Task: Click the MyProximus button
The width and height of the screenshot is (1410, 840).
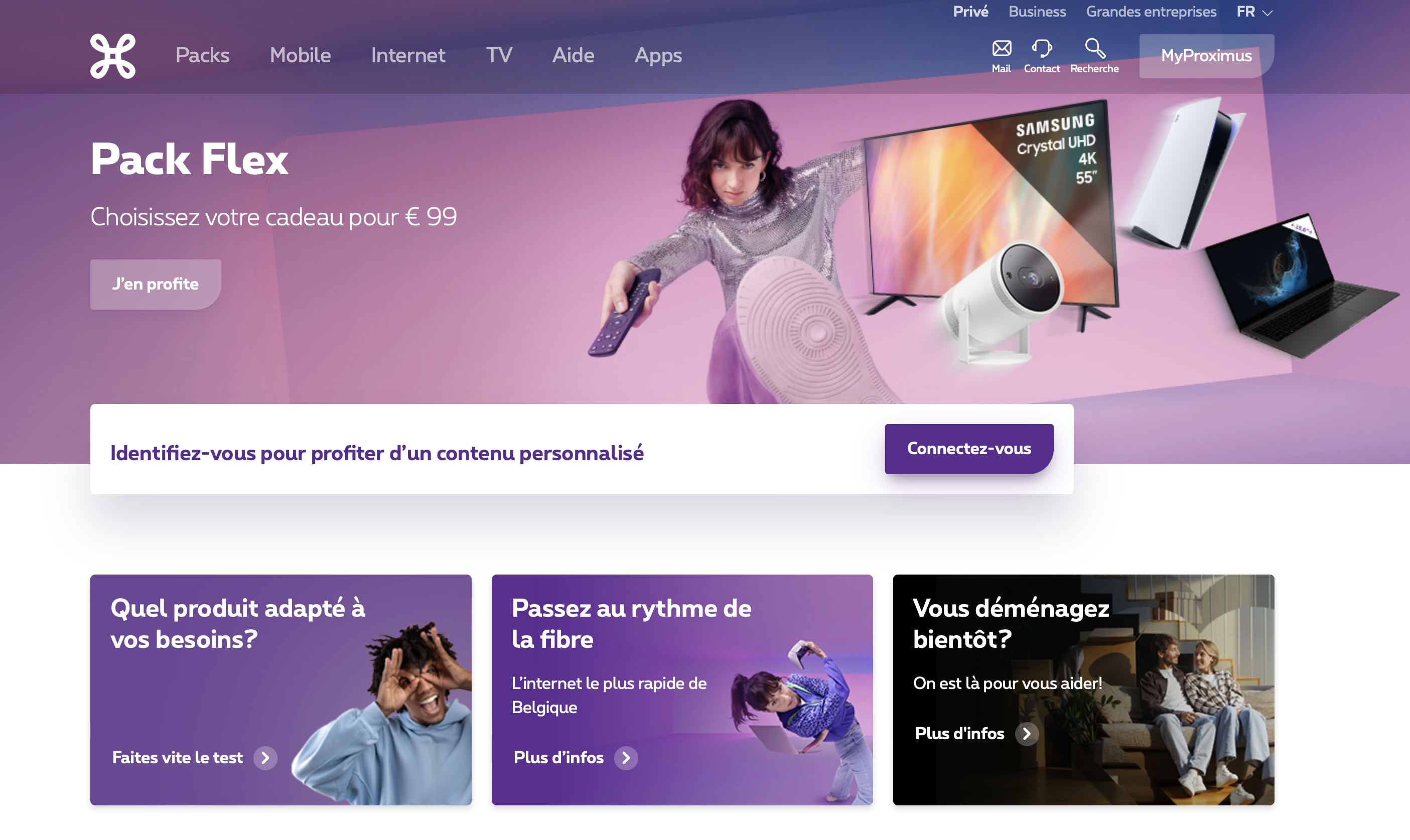Action: coord(1206,56)
